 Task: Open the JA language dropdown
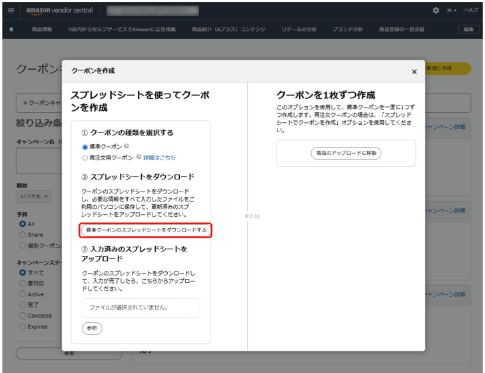pyautogui.click(x=452, y=10)
